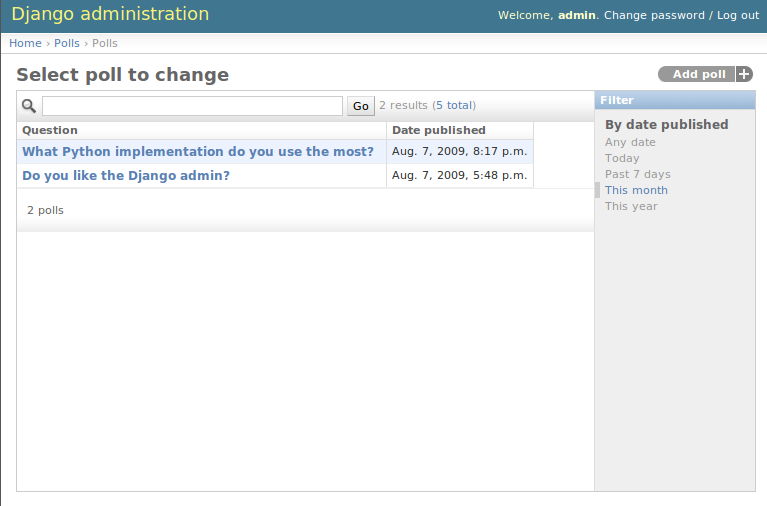The height and width of the screenshot is (506, 767).
Task: Select the 'Any date' filter
Action: (630, 142)
